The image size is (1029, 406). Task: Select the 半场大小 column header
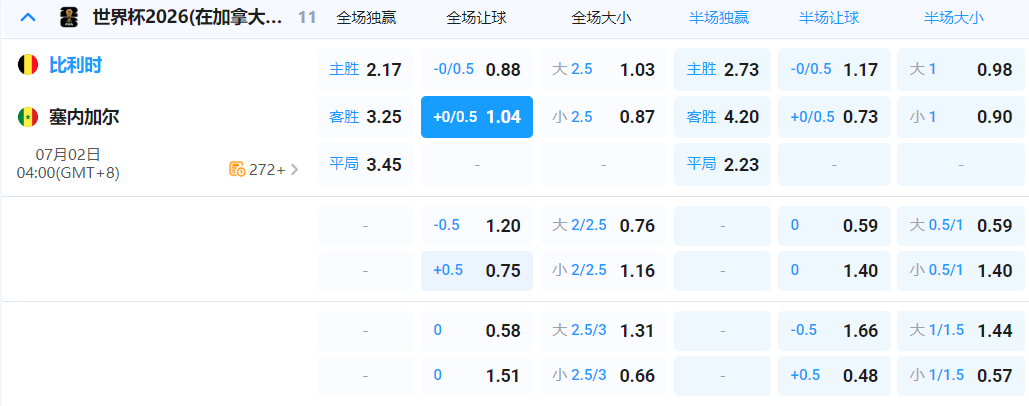click(954, 18)
